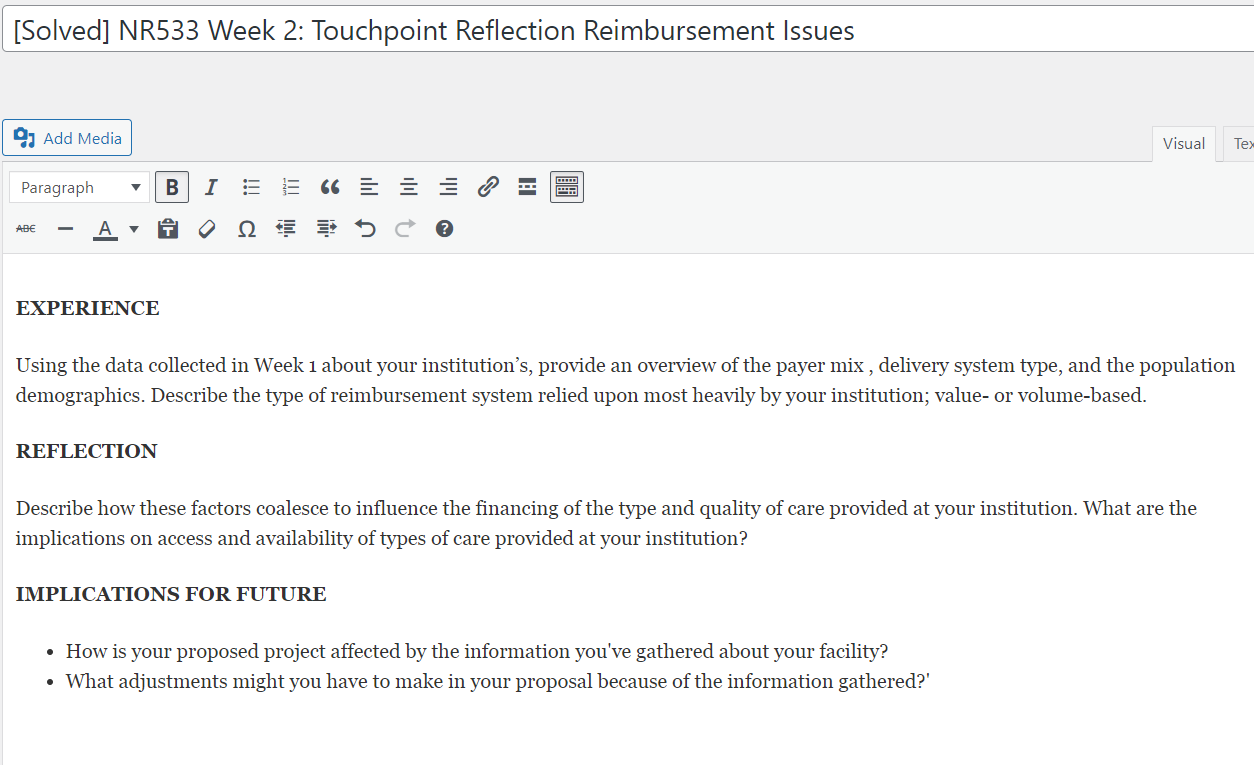Switch to the Visual editor tab
The height and width of the screenshot is (765, 1254).
point(1184,144)
